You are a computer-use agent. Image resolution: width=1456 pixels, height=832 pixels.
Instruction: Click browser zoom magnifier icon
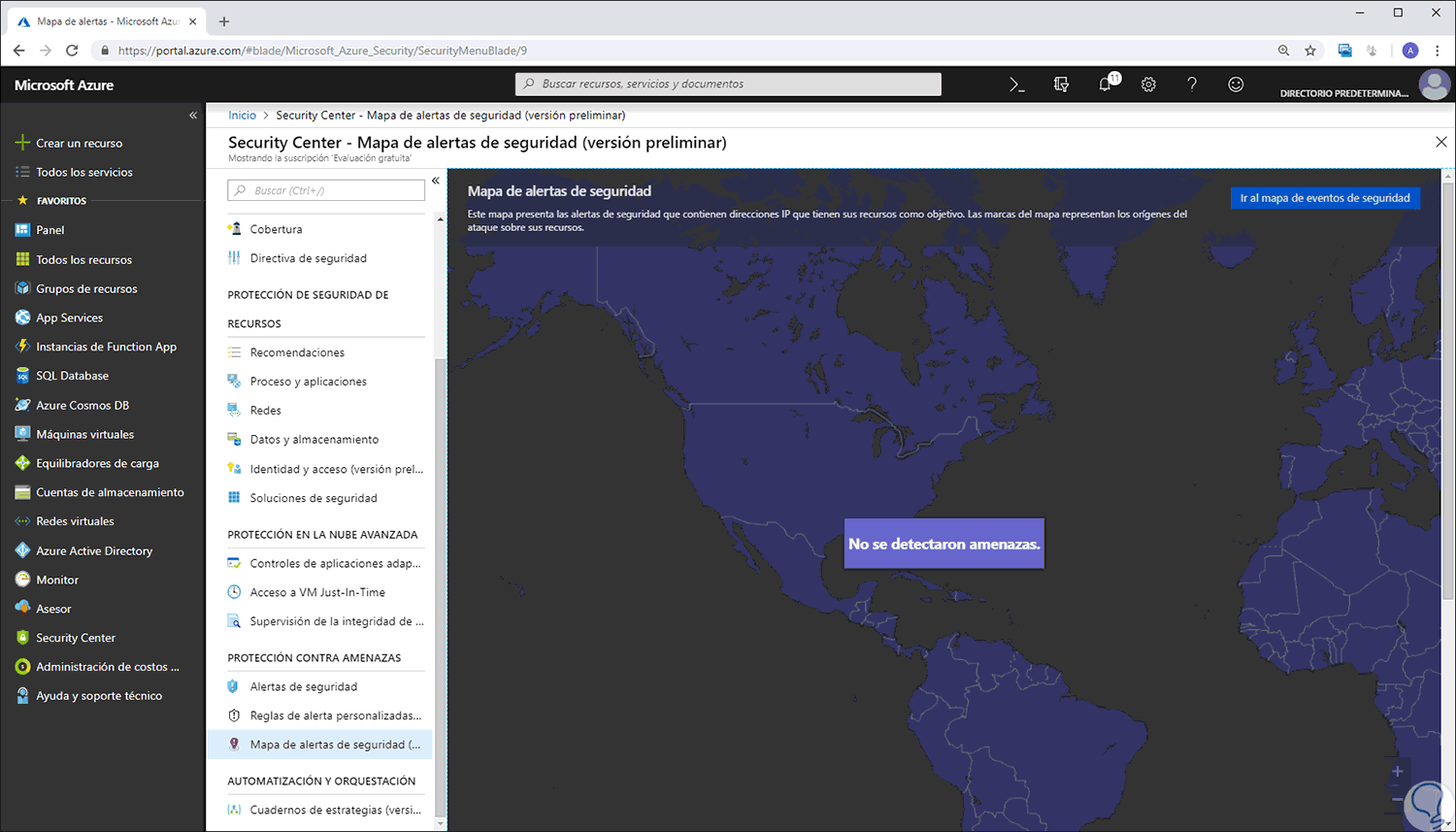tap(1284, 50)
